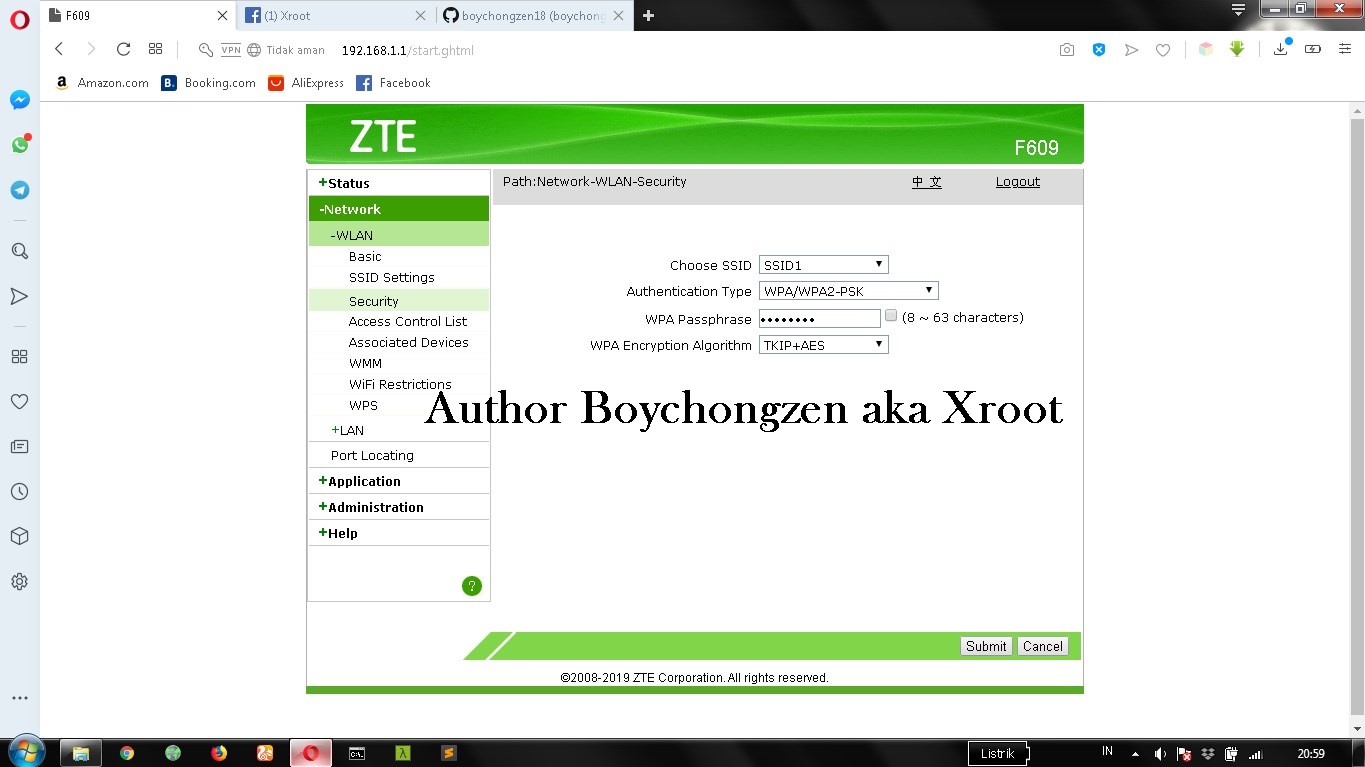Screen dimensions: 1365x767
Task: Go back to previous page
Action: point(59,49)
